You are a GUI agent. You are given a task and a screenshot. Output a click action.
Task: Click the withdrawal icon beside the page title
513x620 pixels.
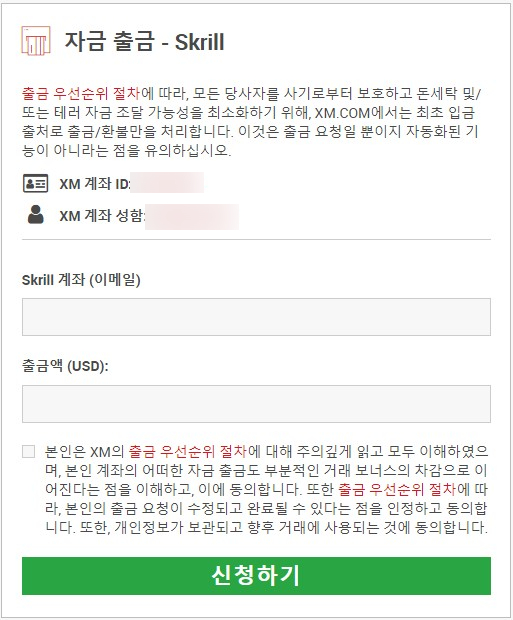pos(36,41)
